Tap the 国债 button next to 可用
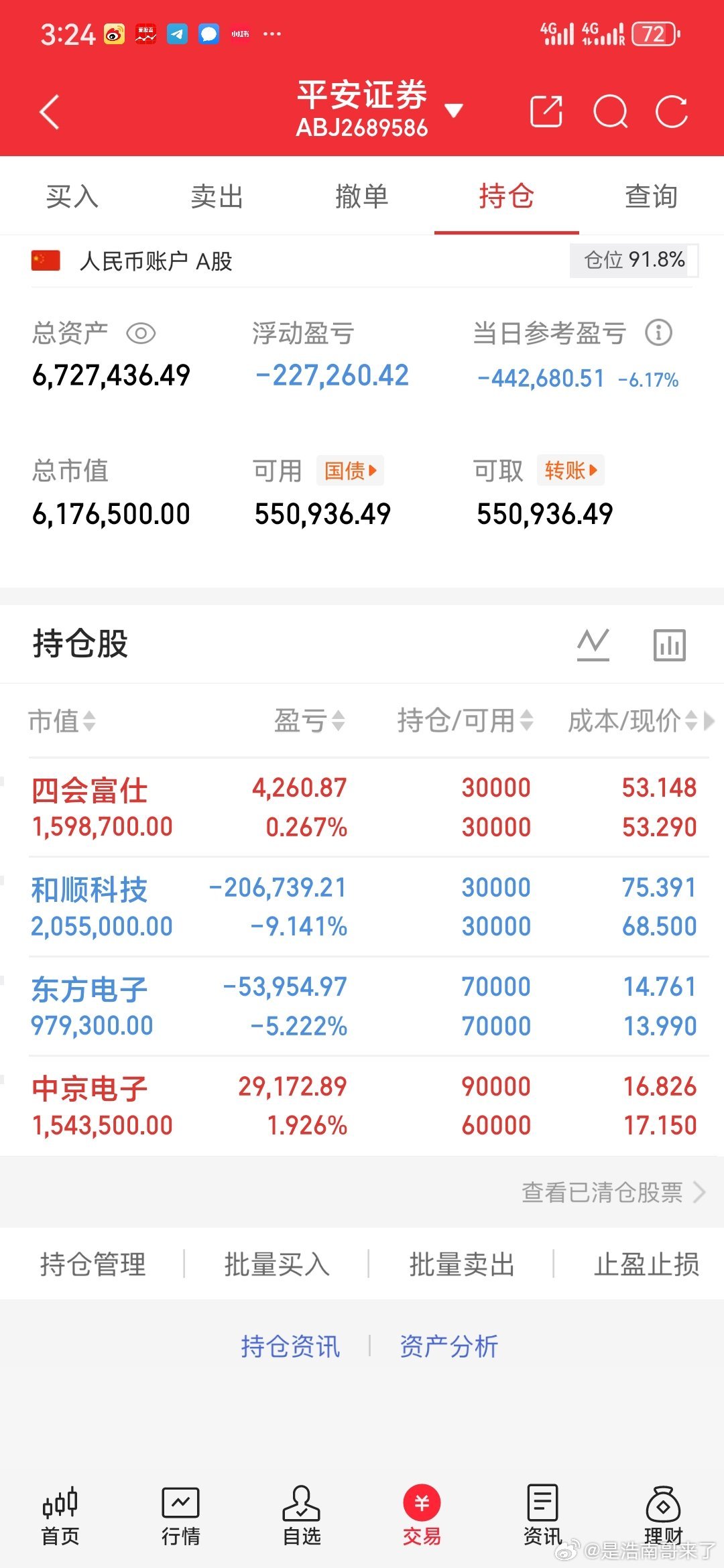 pyautogui.click(x=351, y=470)
